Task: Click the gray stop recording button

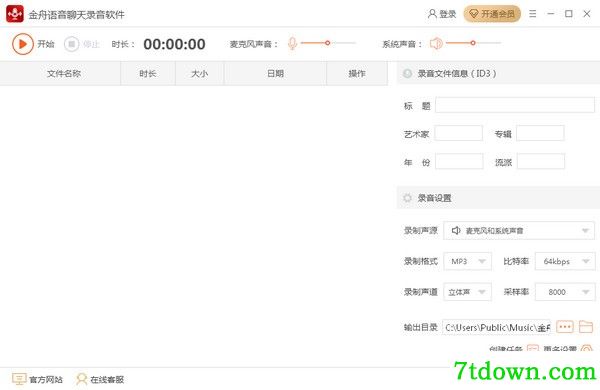Action: pos(71,44)
